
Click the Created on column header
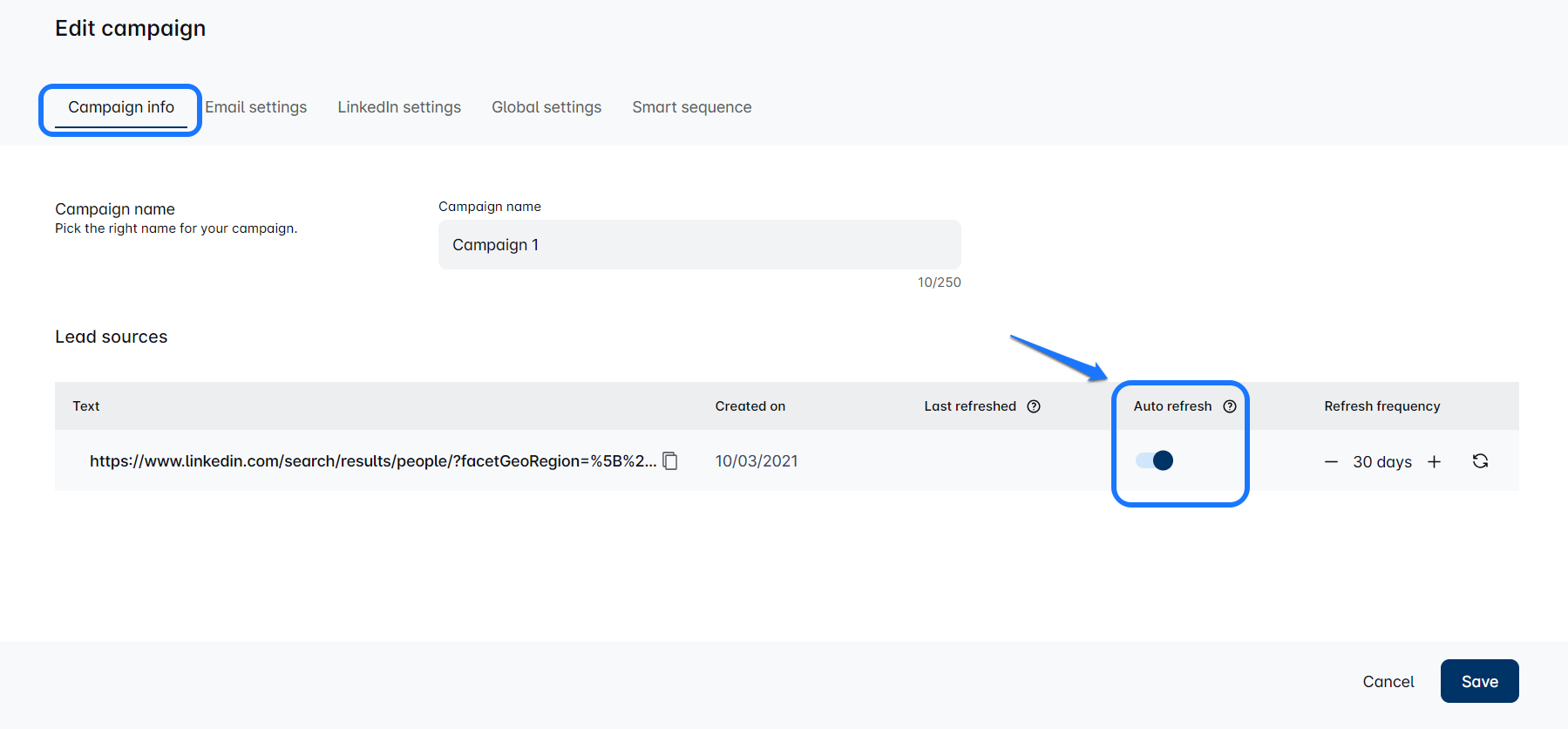[x=750, y=406]
